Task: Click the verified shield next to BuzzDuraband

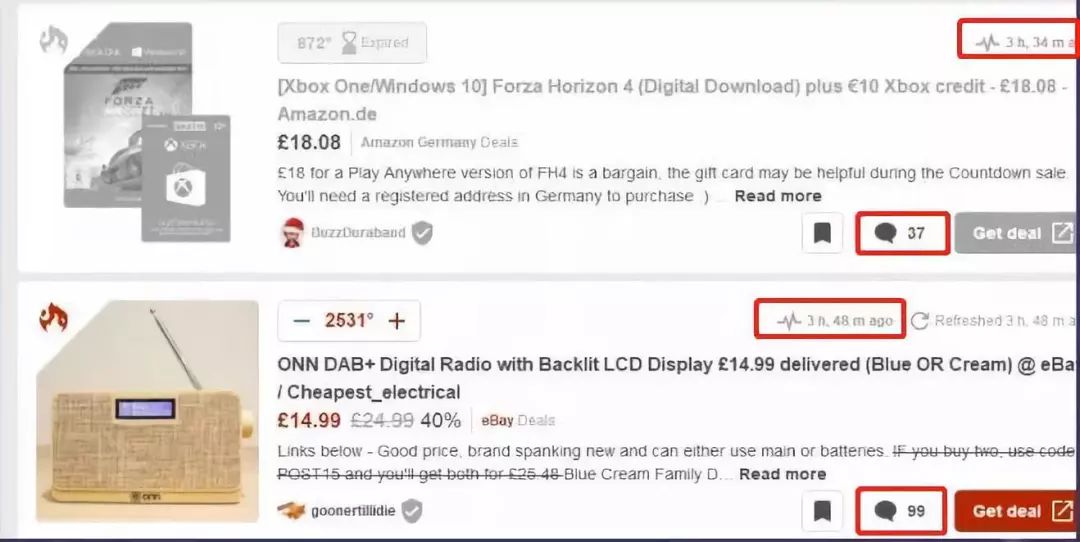Action: point(422,233)
